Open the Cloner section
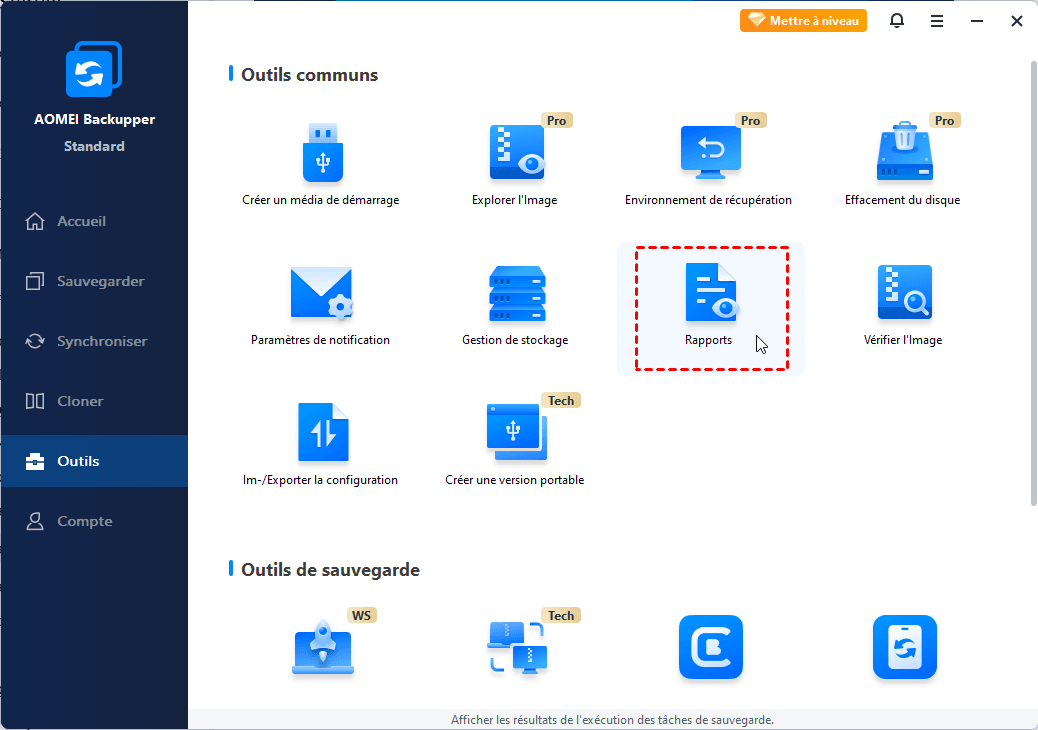1038x730 pixels. point(94,401)
